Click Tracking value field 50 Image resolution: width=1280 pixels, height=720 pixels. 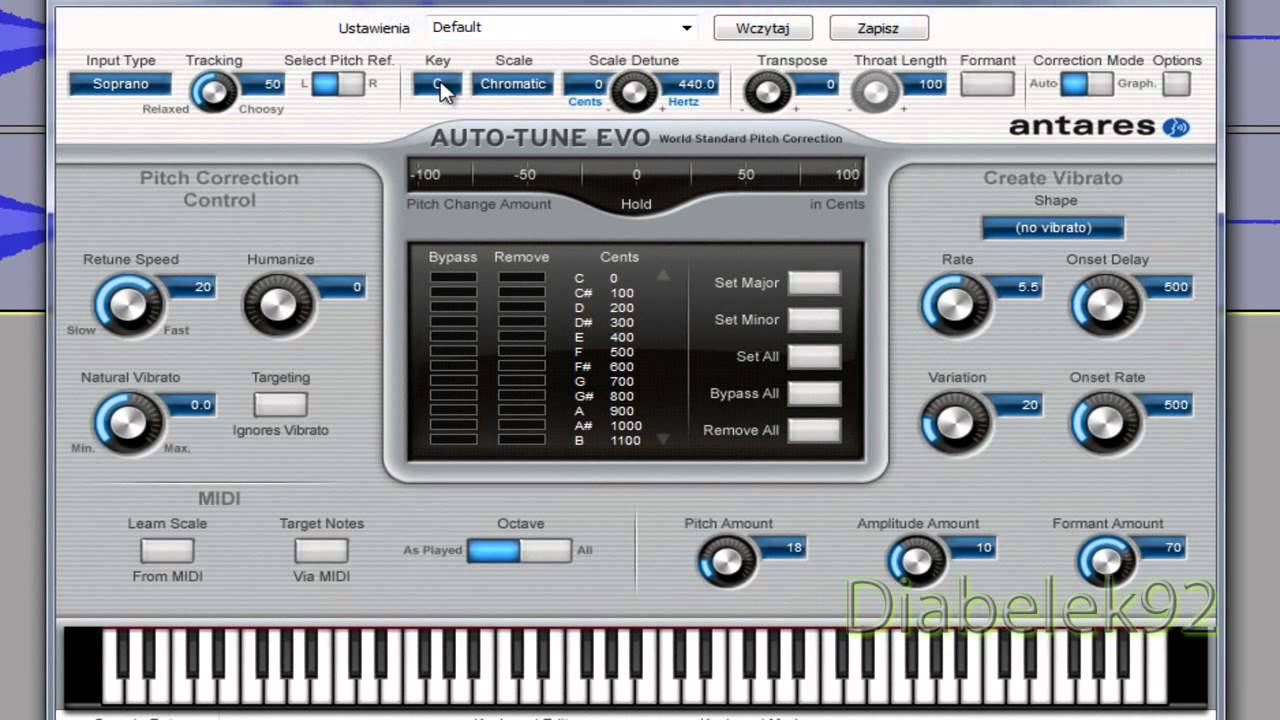pos(262,84)
